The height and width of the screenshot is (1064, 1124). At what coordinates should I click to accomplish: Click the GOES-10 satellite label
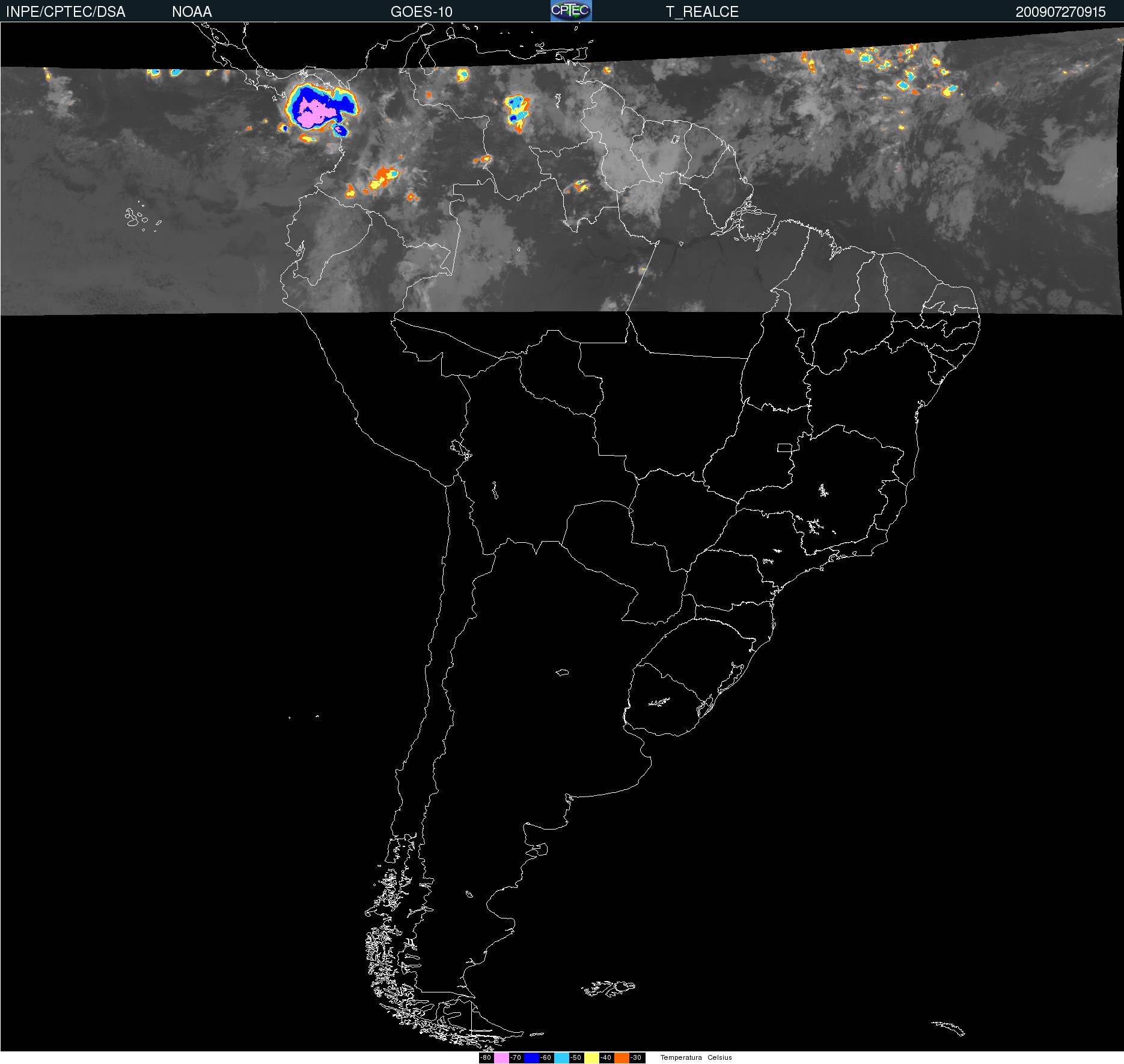(421, 12)
